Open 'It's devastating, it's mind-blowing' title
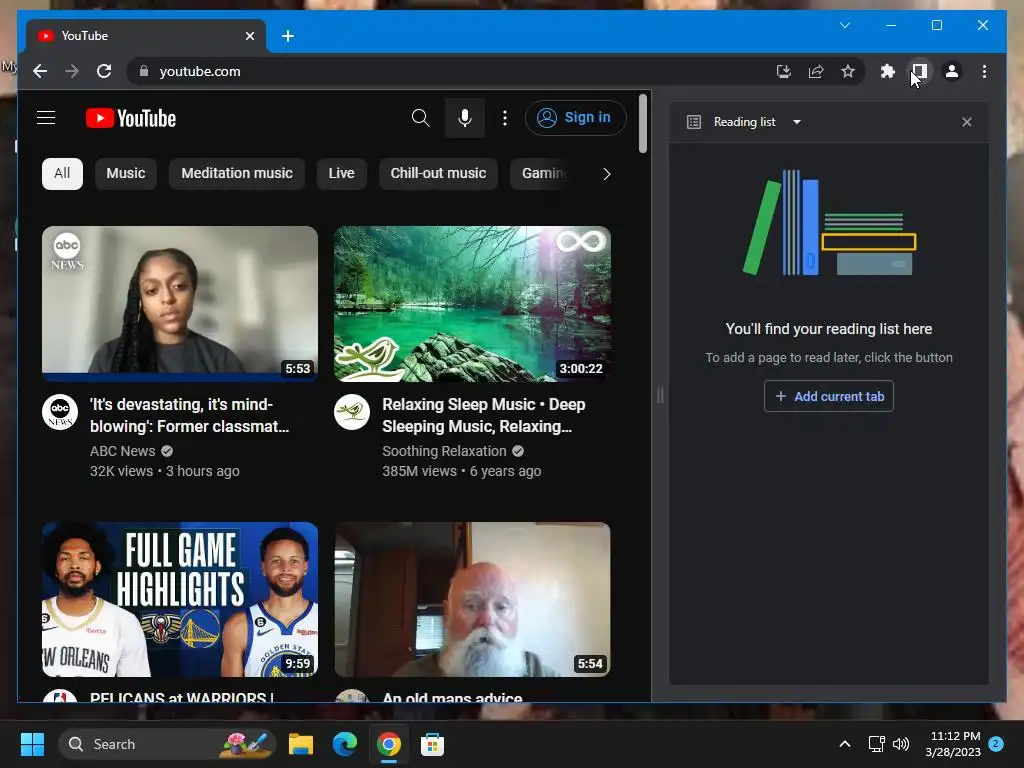 [189, 415]
